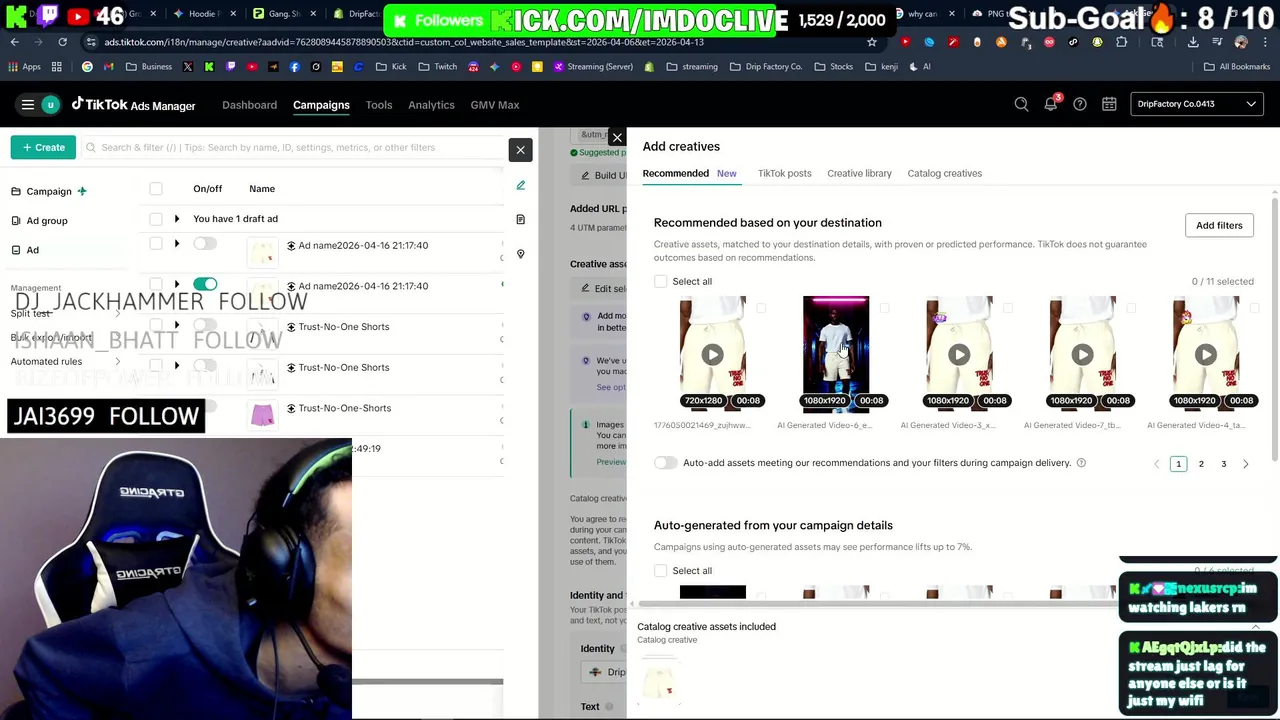The image size is (1280, 720).
Task: Switch to the Dashboard tab
Action: (249, 105)
